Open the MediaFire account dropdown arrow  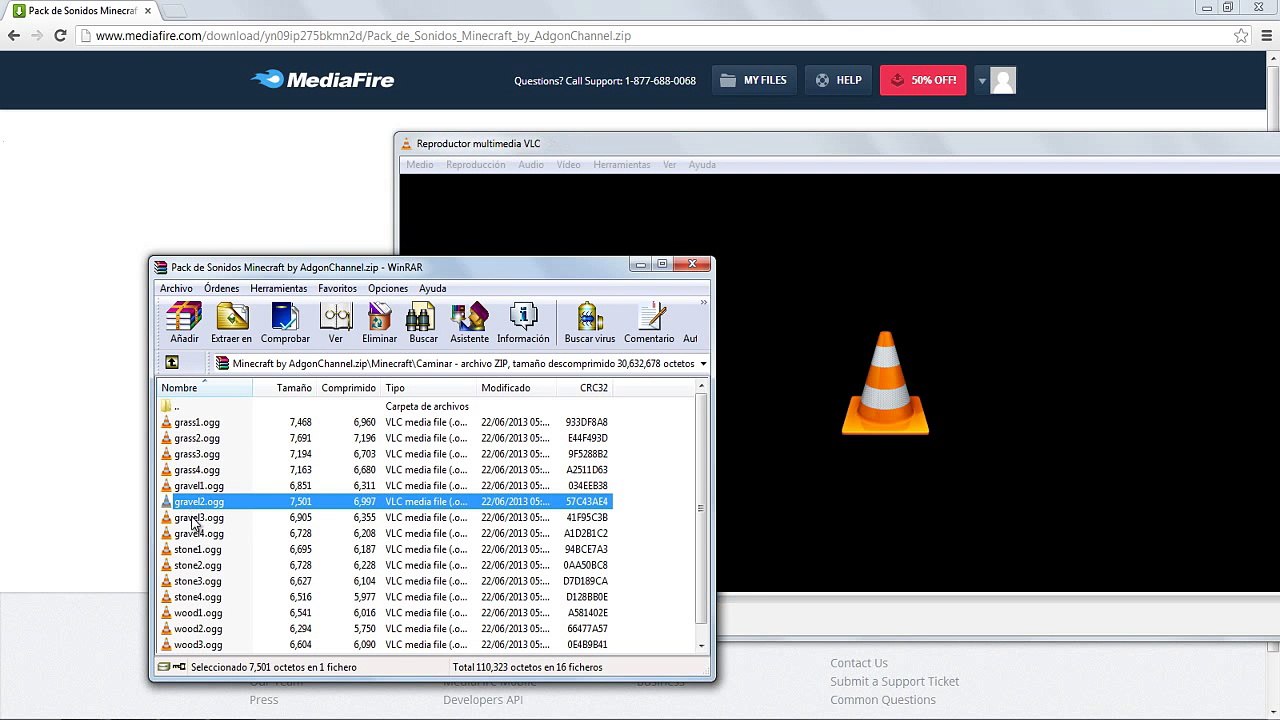pyautogui.click(x=982, y=80)
